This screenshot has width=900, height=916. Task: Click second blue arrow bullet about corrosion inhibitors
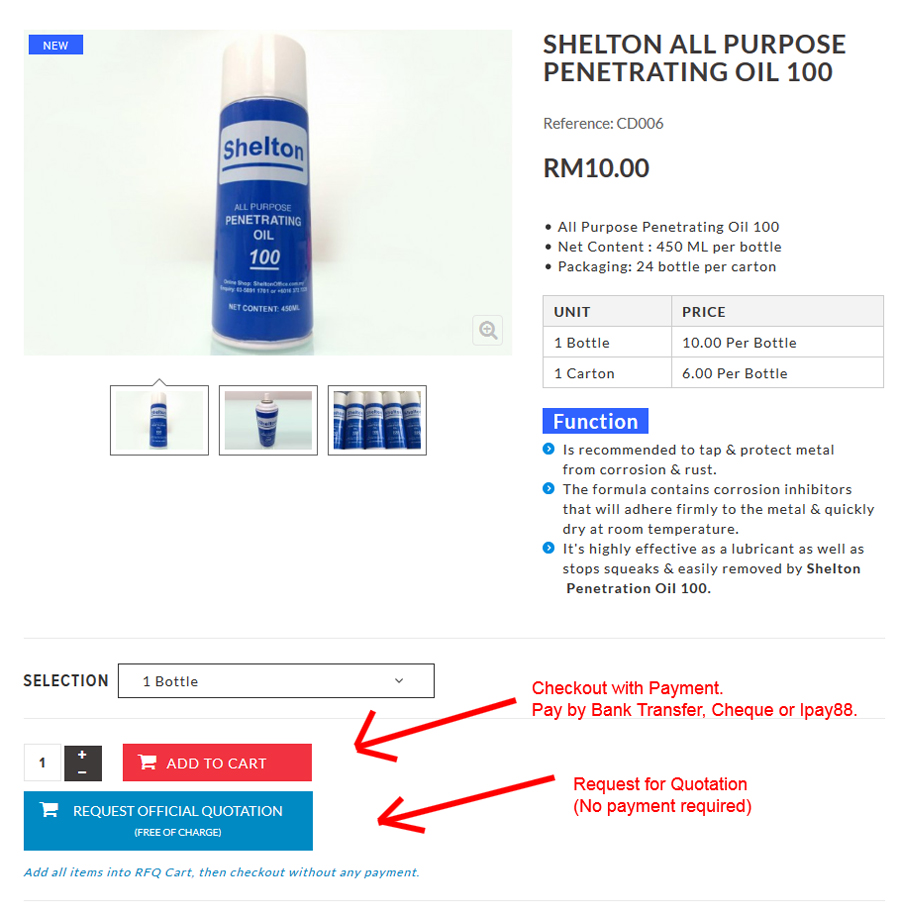tap(548, 488)
